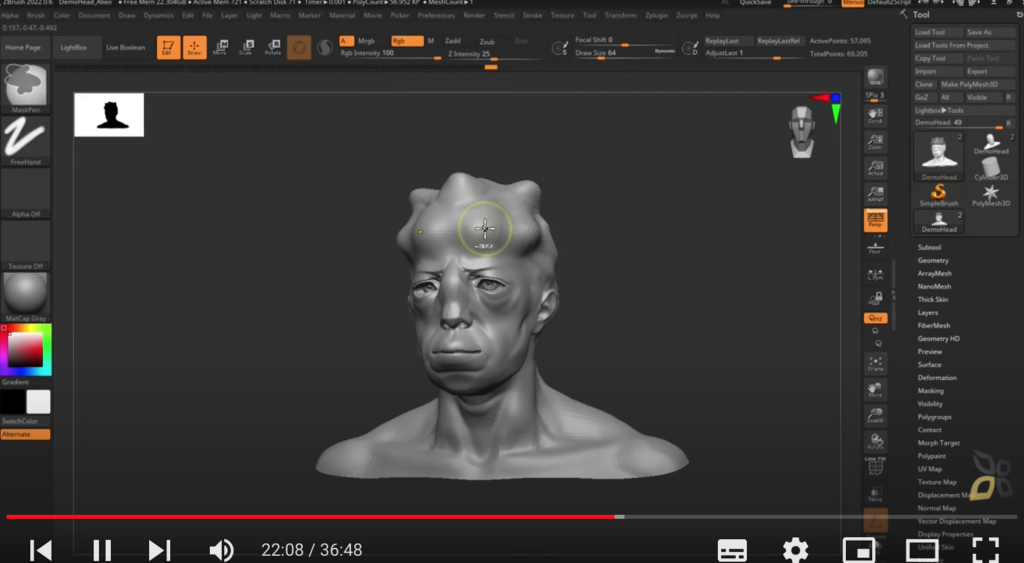Expand the Polygroups subpalette
This screenshot has width=1024, height=563.
(934, 417)
